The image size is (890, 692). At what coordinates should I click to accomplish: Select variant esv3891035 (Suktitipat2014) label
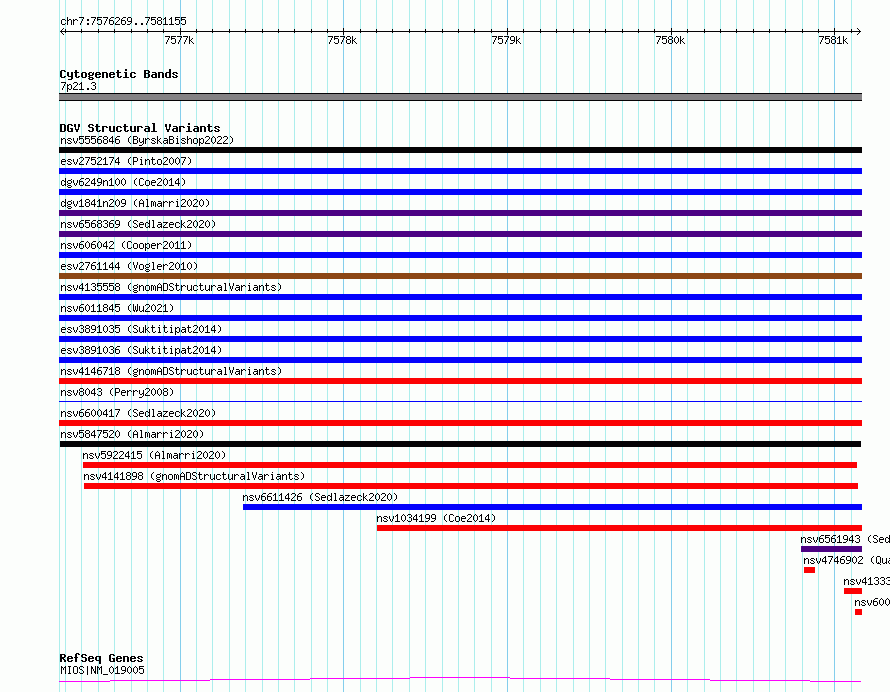141,329
